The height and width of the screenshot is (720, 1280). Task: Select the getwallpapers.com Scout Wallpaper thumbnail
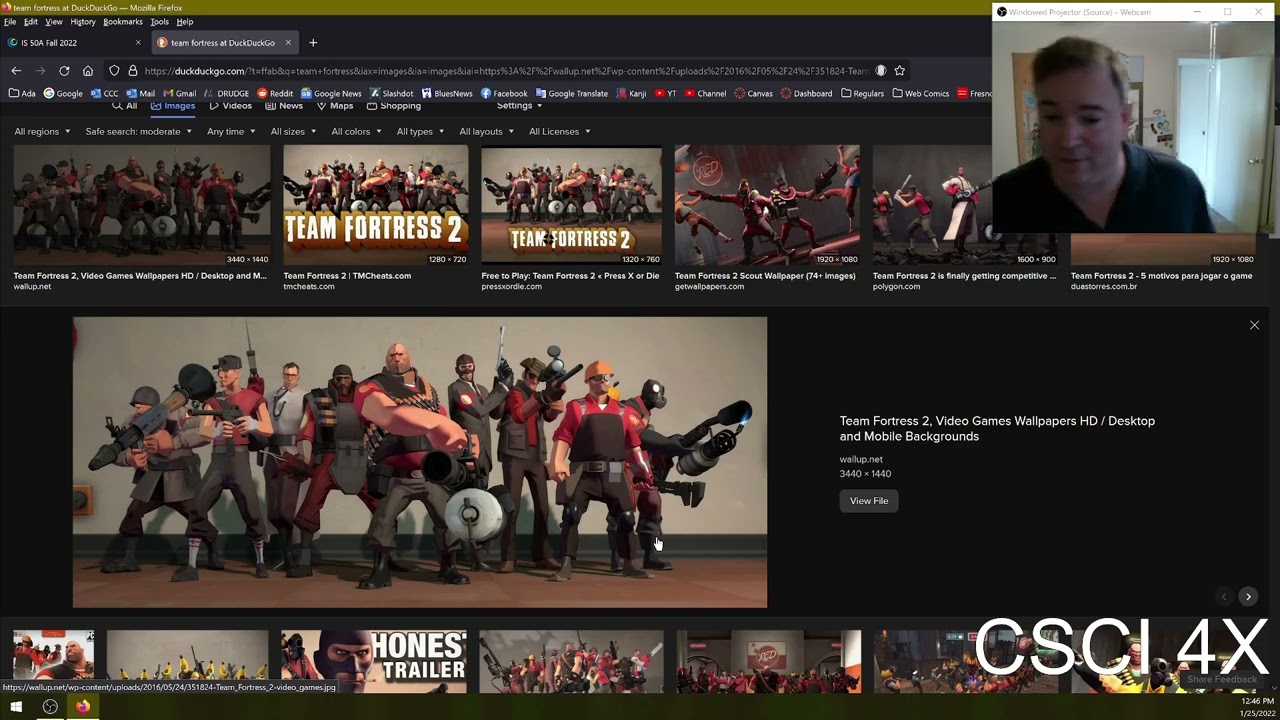click(767, 205)
